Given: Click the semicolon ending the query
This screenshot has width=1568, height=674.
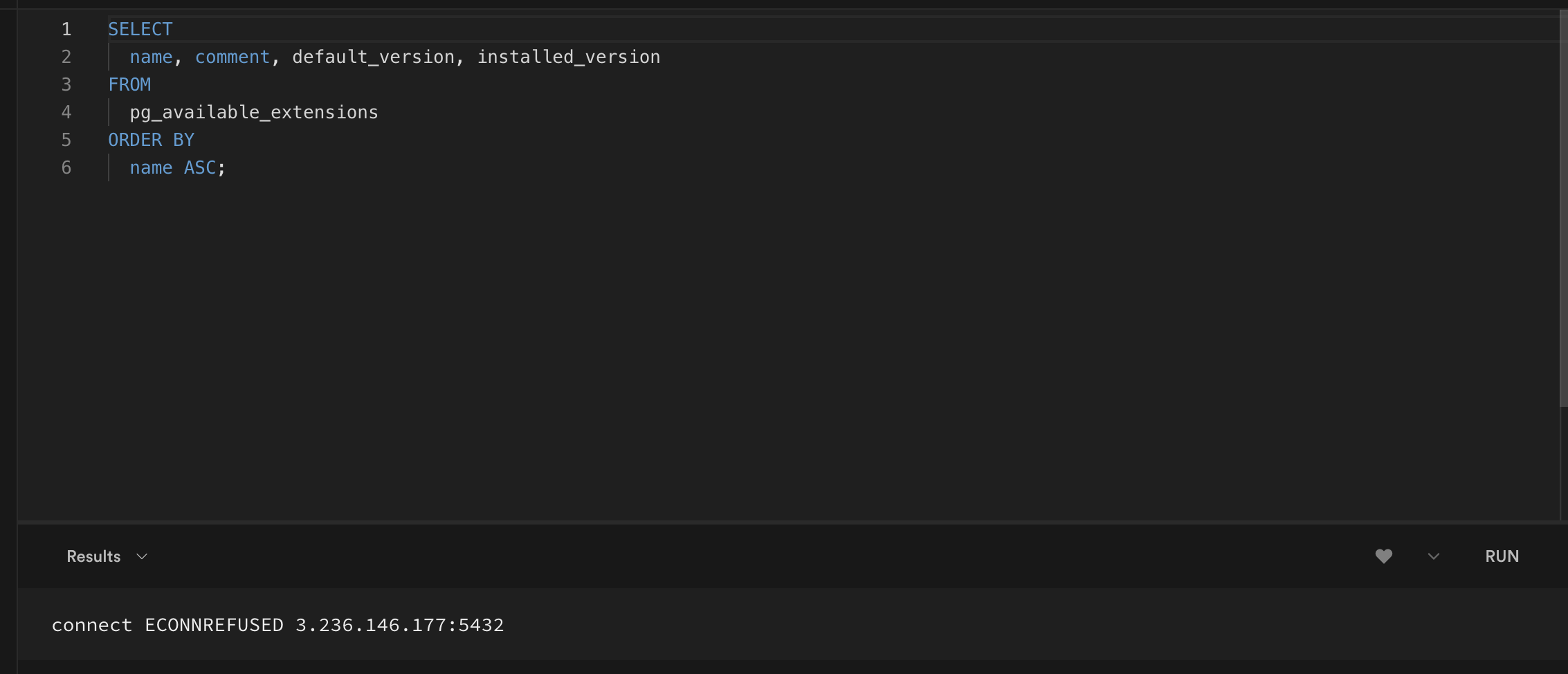Looking at the screenshot, I should (220, 167).
